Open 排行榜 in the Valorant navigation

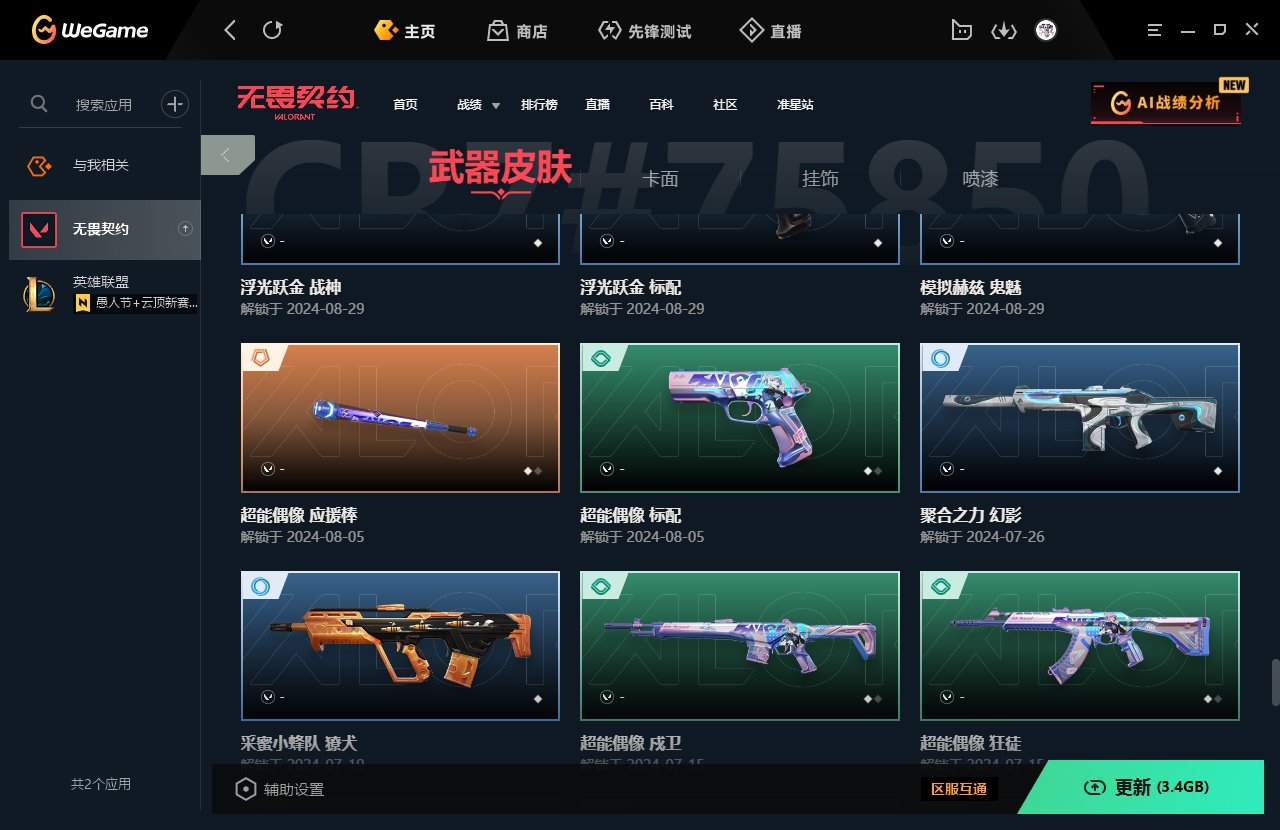click(x=539, y=104)
